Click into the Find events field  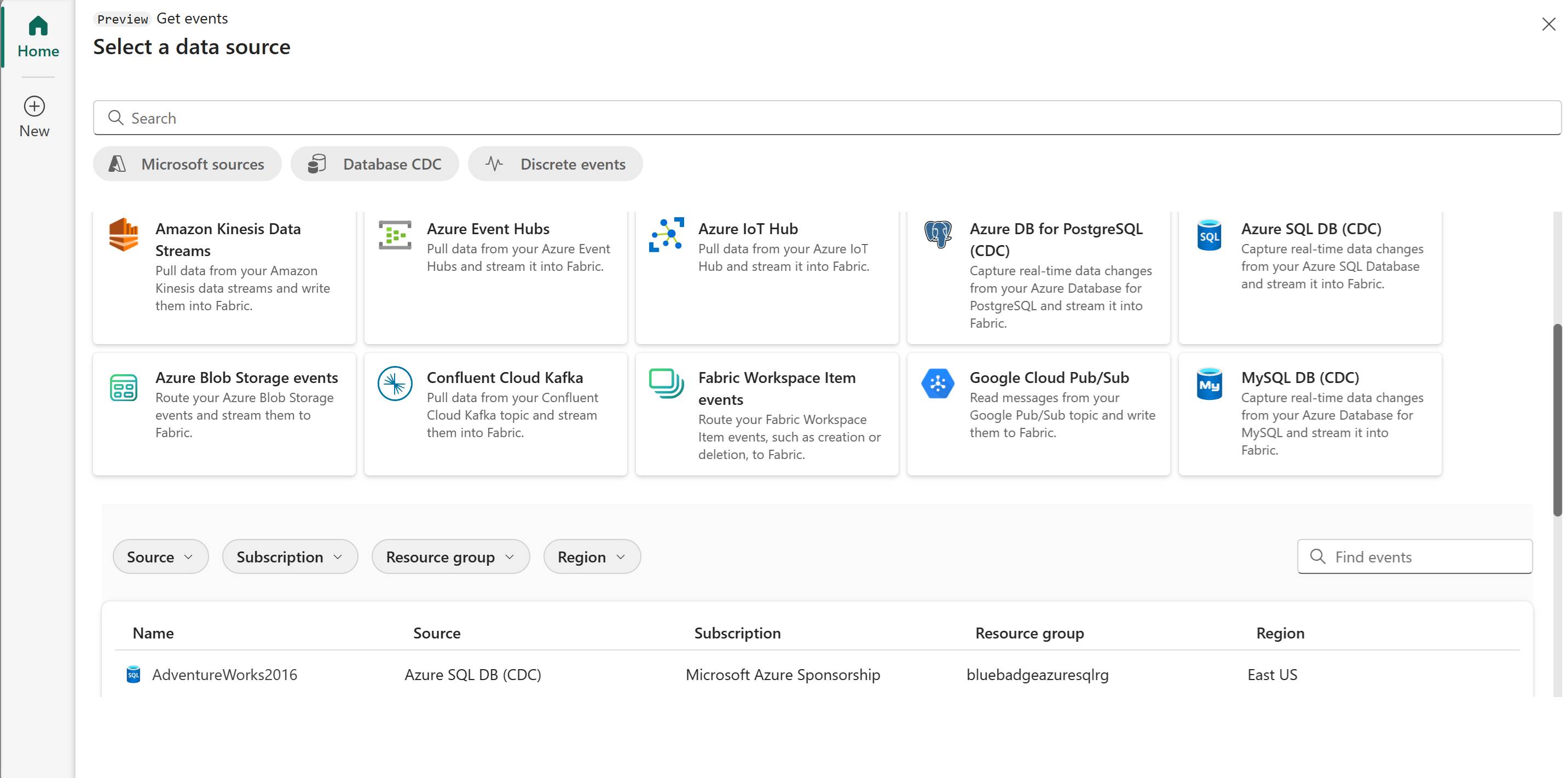pyautogui.click(x=1415, y=556)
